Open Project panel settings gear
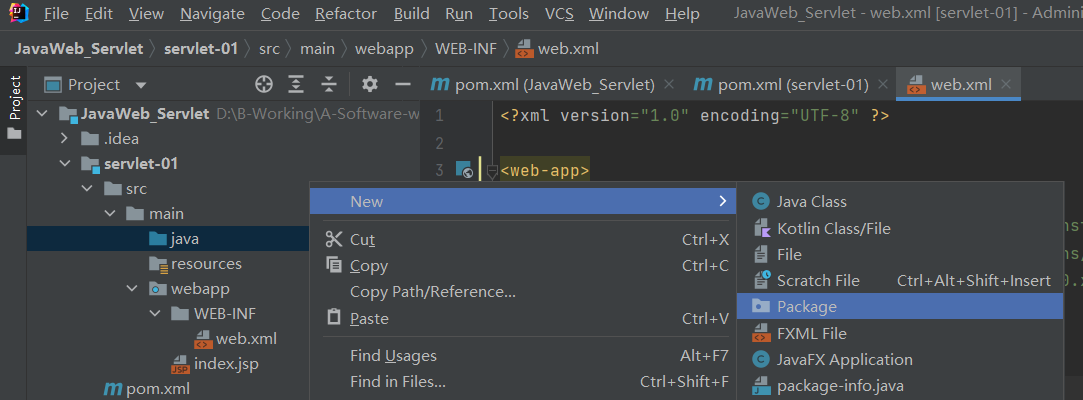This screenshot has height=400, width=1083. point(370,85)
